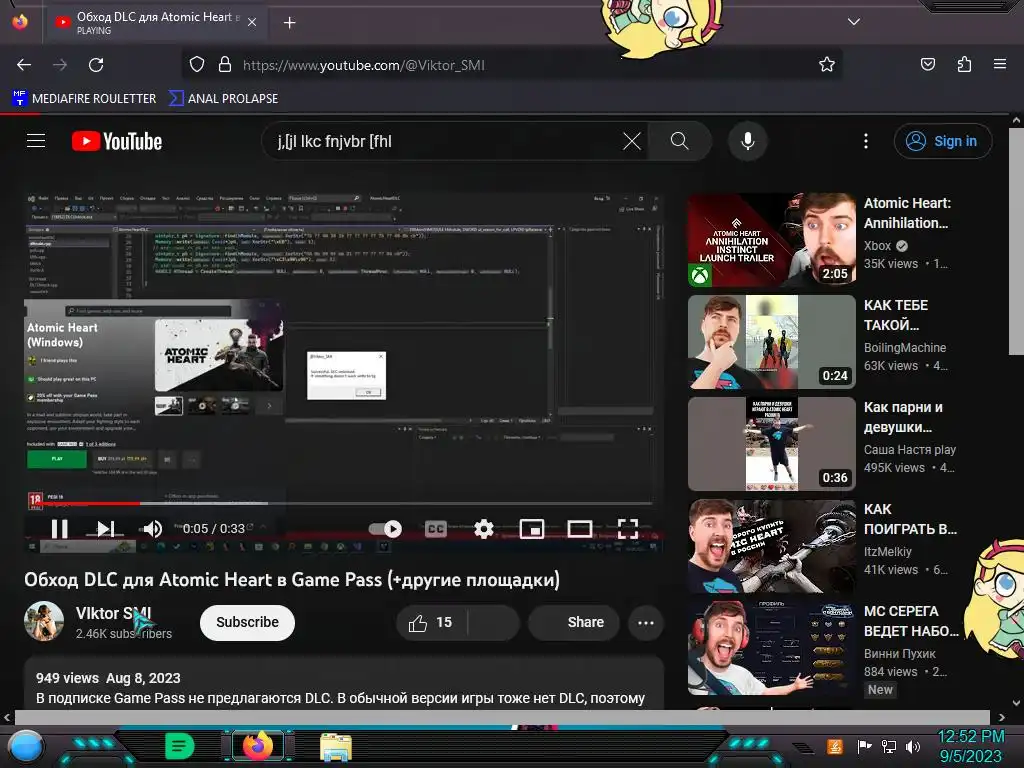The height and width of the screenshot is (768, 1024).
Task: Open File Explorer from taskbar
Action: pyautogui.click(x=336, y=747)
